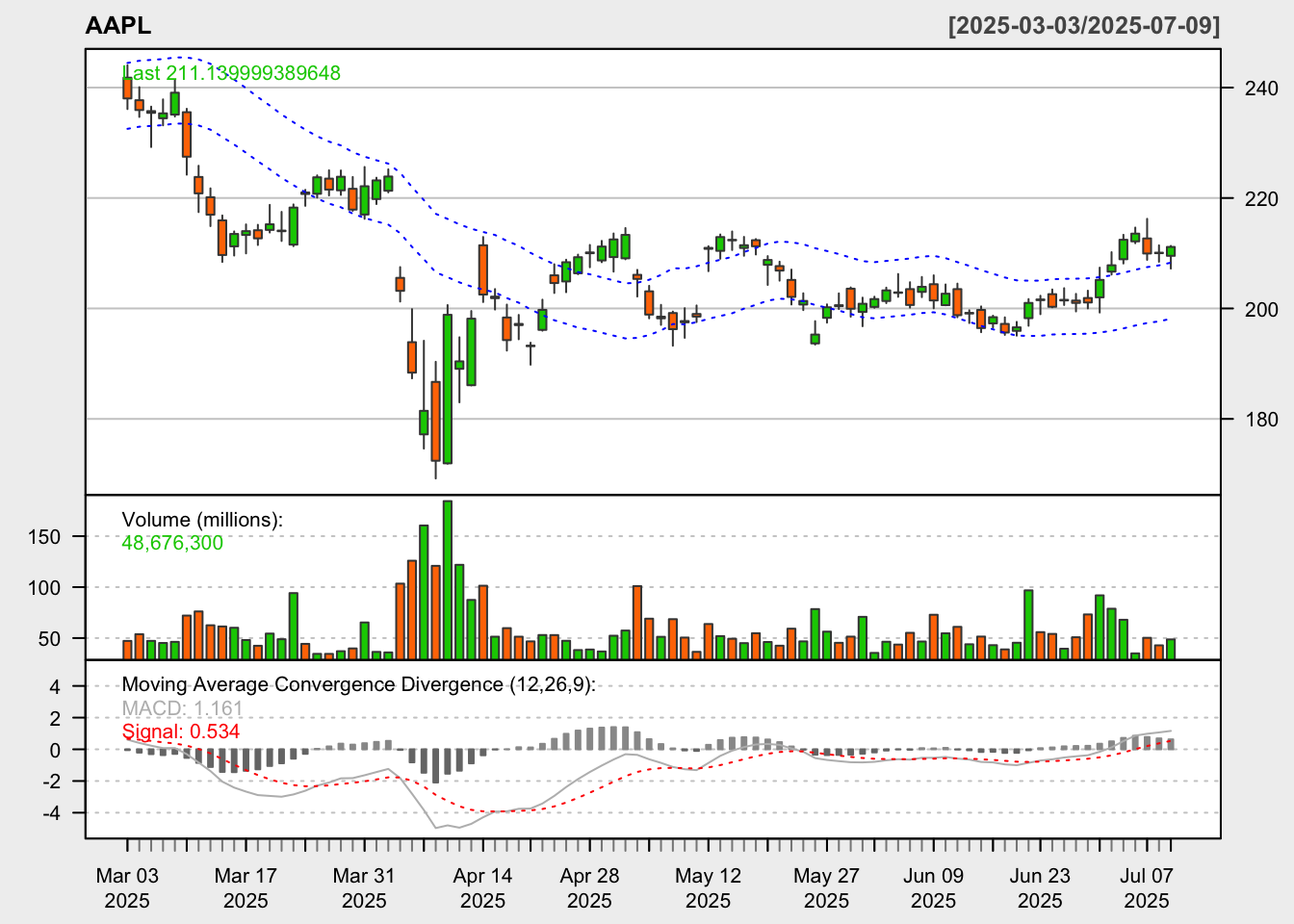Click the AAPL ticker title

(117, 26)
